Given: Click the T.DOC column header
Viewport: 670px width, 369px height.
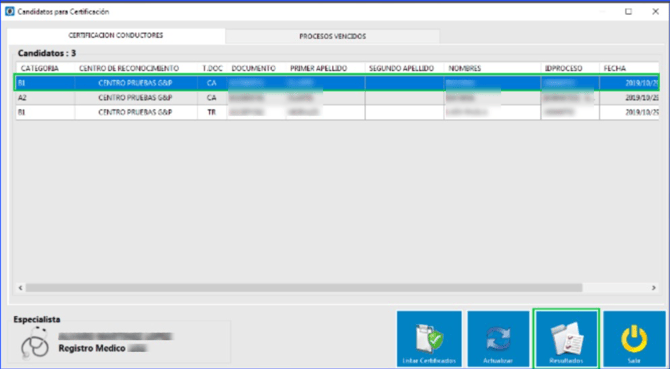Looking at the screenshot, I should (212, 68).
